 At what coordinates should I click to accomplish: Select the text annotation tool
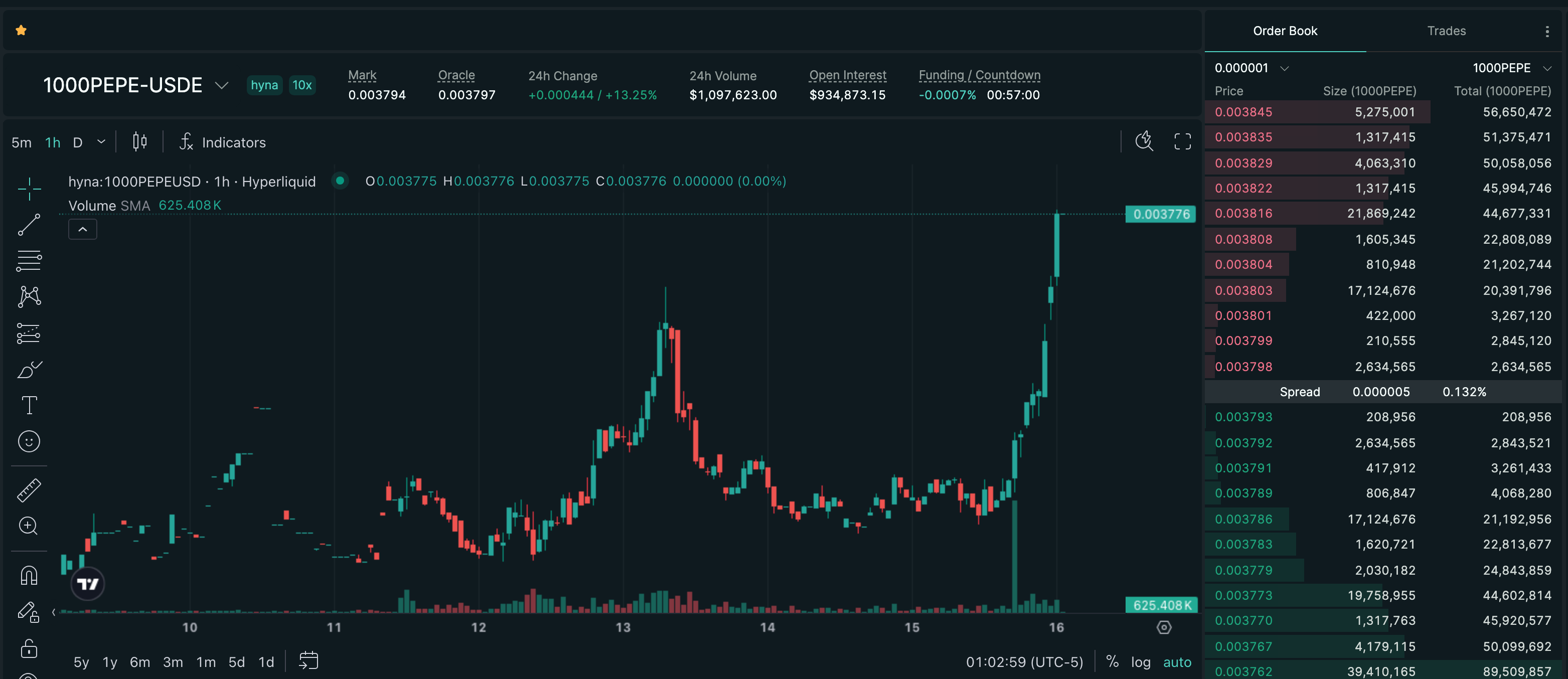click(x=29, y=405)
